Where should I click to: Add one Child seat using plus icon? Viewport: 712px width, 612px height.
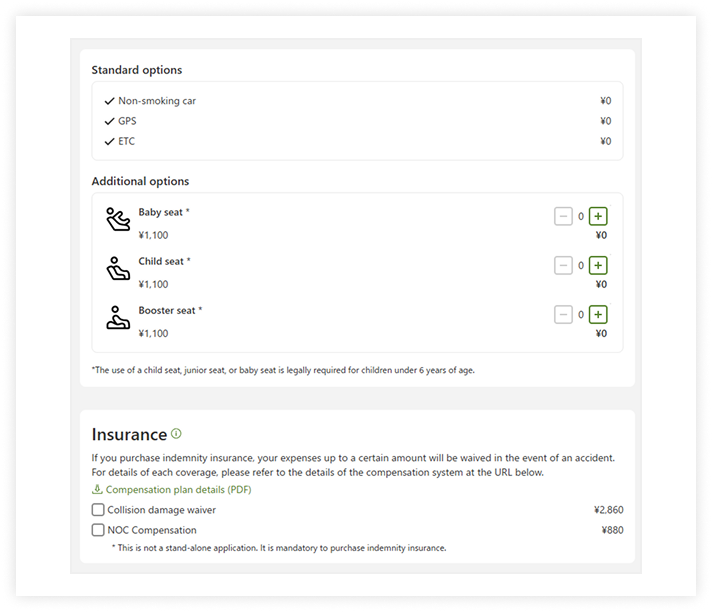(598, 266)
